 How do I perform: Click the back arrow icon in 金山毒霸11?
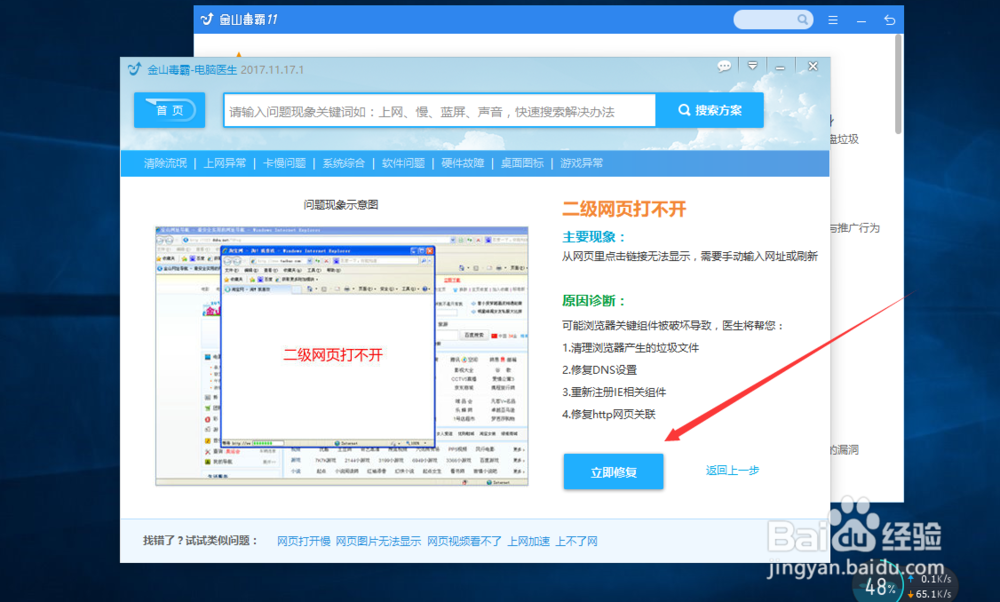click(890, 20)
